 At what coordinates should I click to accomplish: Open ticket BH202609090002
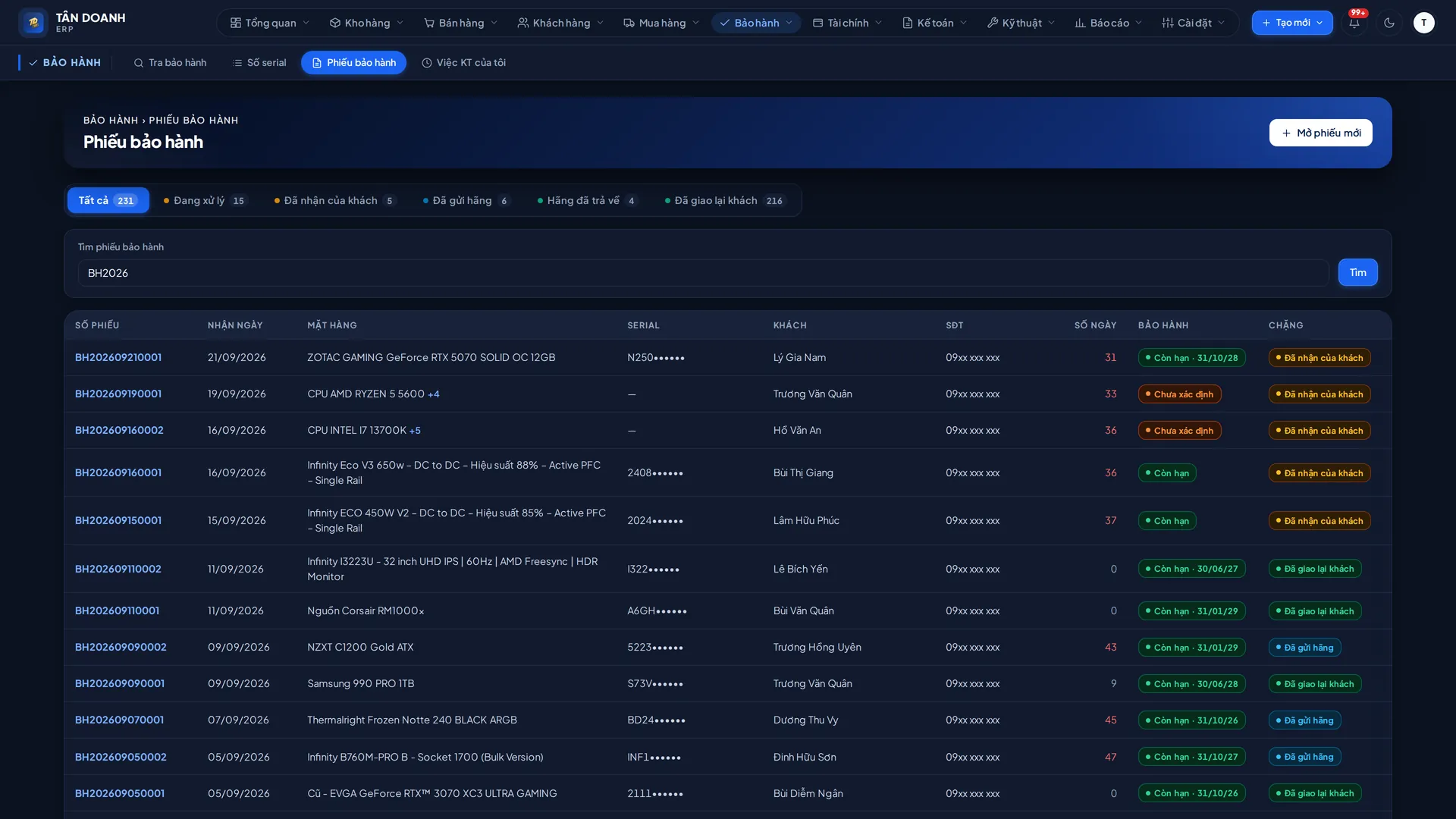pos(121,647)
